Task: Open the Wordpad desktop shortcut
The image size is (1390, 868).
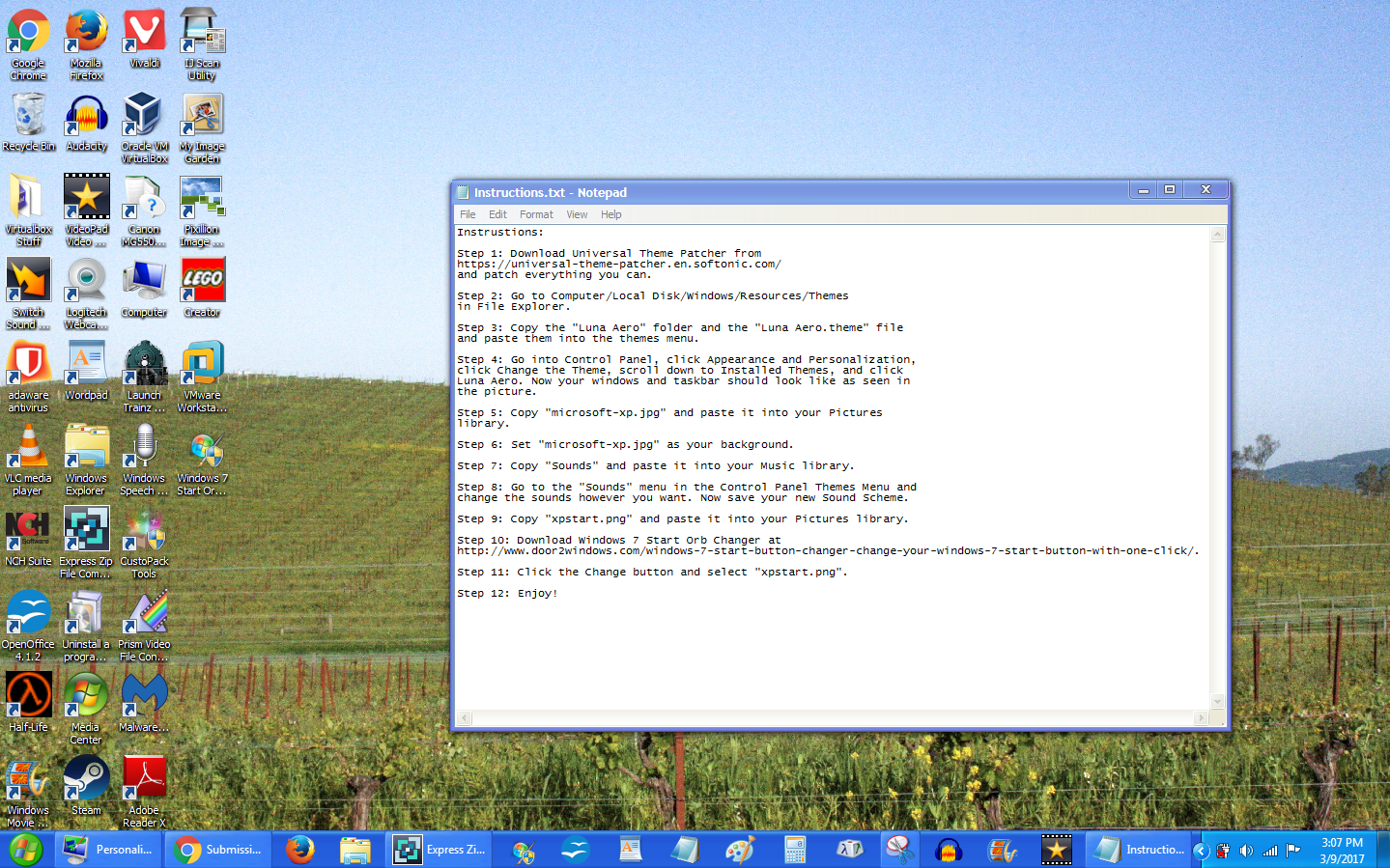Action: click(x=86, y=371)
